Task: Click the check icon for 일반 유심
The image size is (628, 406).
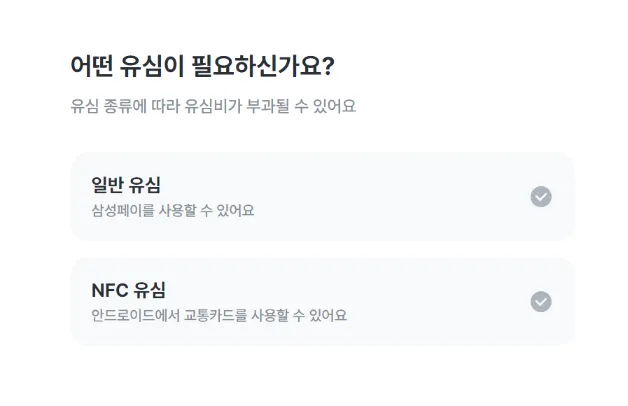Action: click(541, 196)
